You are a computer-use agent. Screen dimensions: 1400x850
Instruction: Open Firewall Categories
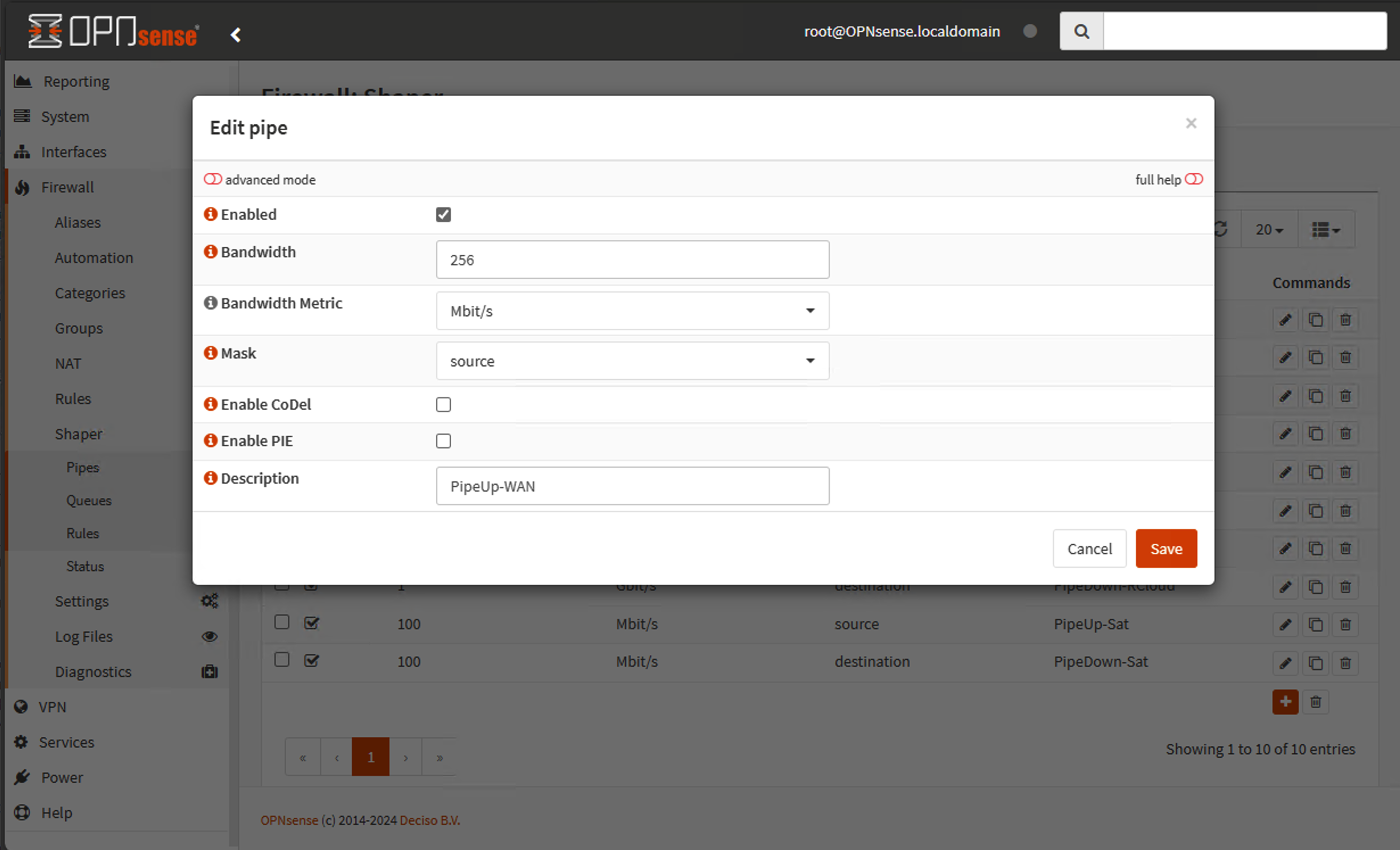90,293
